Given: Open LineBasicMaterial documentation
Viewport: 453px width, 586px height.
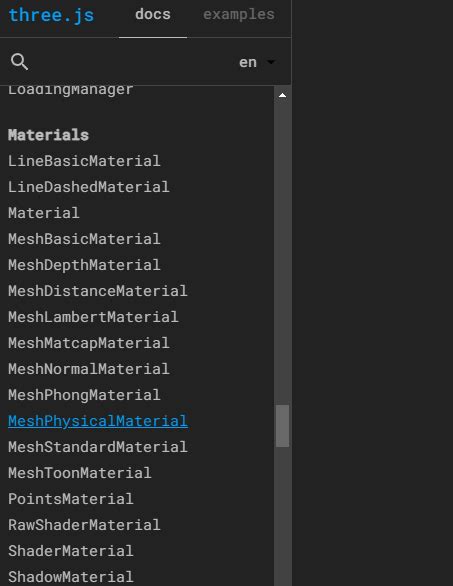Looking at the screenshot, I should pyautogui.click(x=84, y=161).
